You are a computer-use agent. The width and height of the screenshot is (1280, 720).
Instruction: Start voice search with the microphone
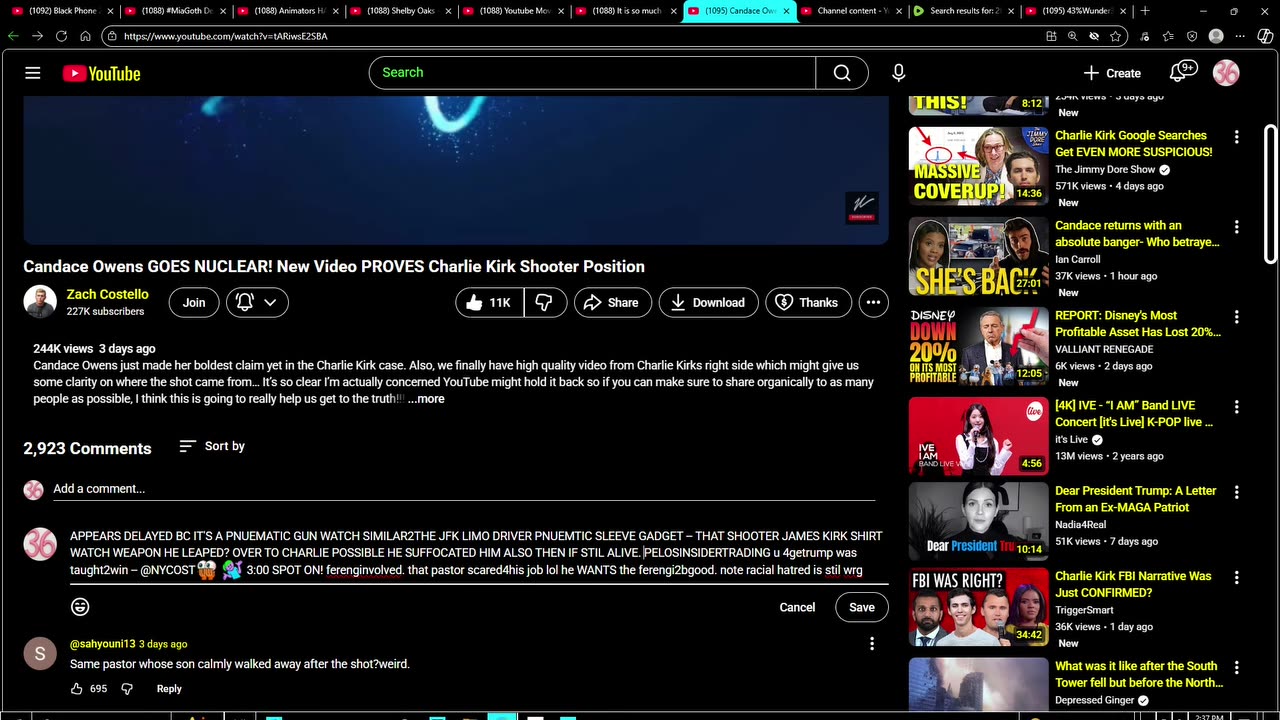click(x=898, y=73)
